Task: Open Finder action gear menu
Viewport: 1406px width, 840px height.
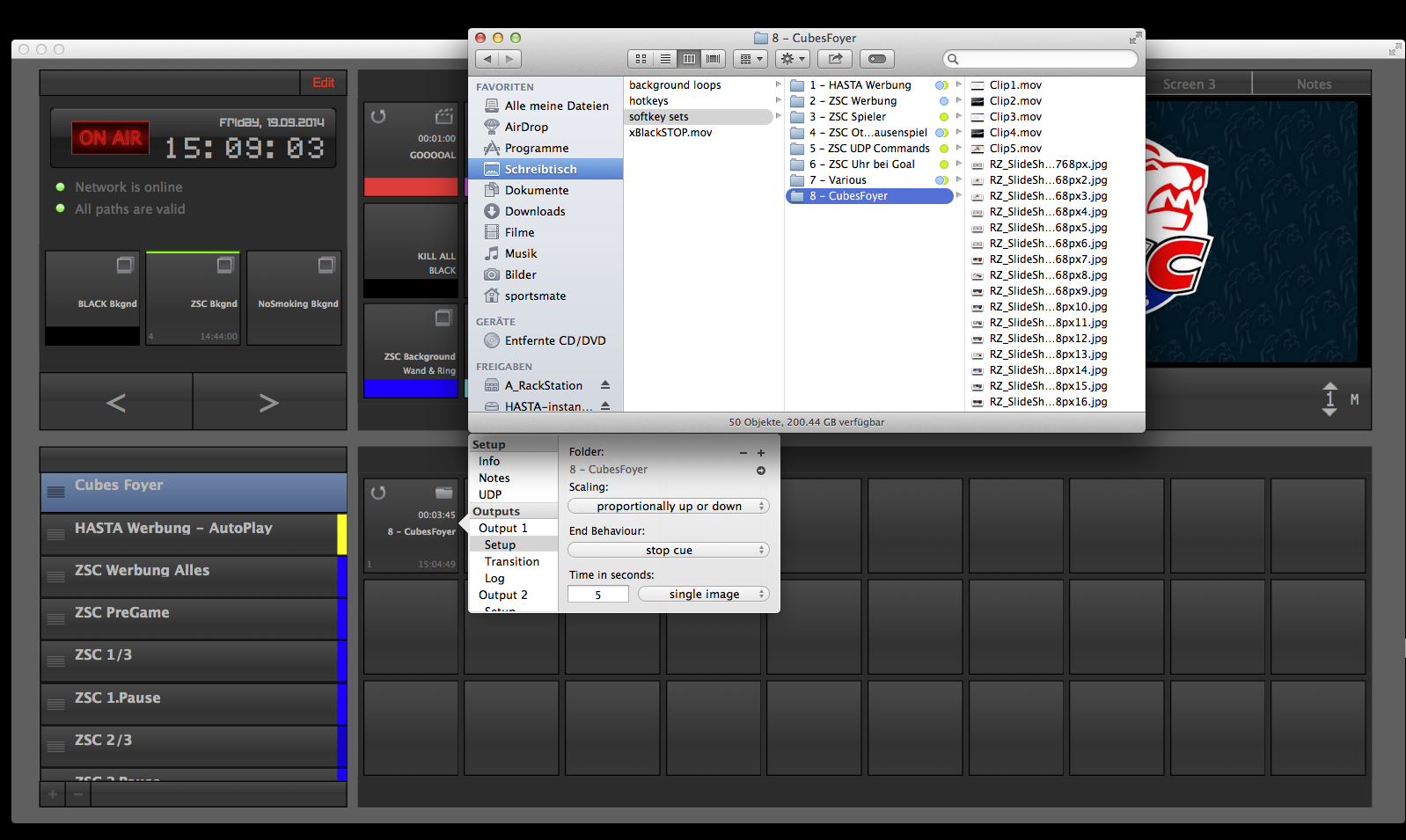Action: pyautogui.click(x=793, y=59)
